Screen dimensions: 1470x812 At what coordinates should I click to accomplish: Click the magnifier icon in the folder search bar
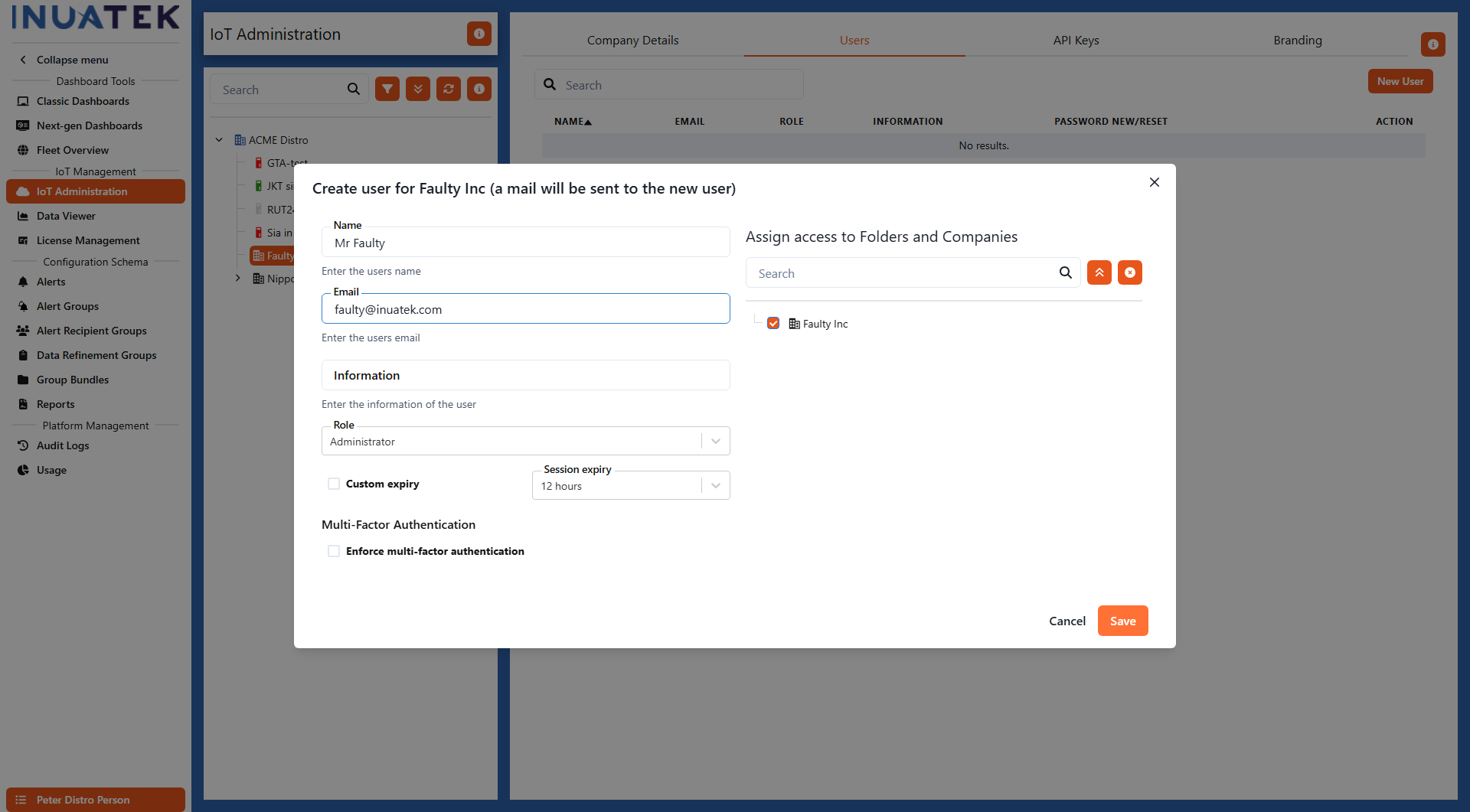pos(1065,272)
